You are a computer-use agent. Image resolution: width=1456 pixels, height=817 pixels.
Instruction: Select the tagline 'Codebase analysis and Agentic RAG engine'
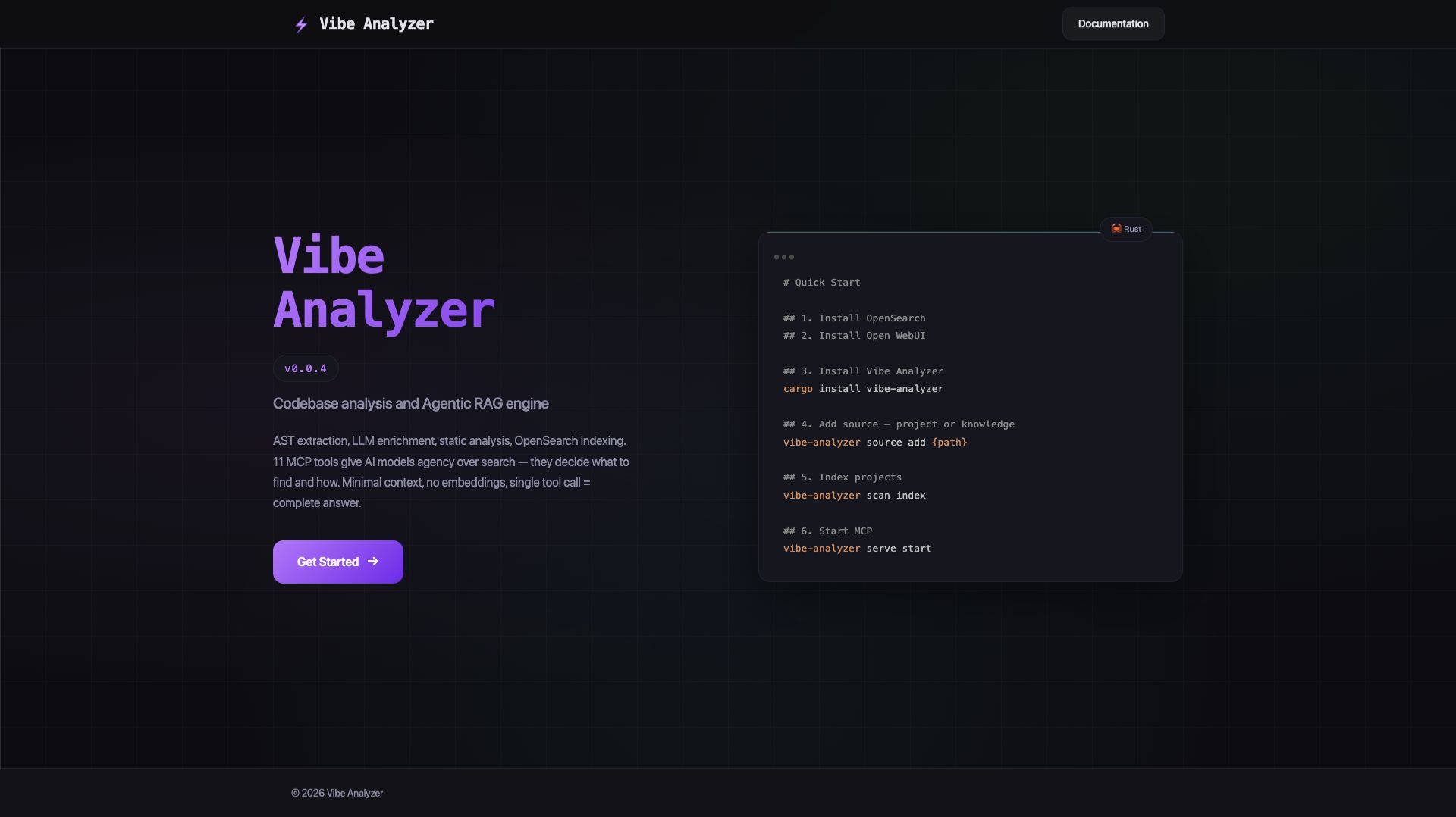[x=411, y=403]
